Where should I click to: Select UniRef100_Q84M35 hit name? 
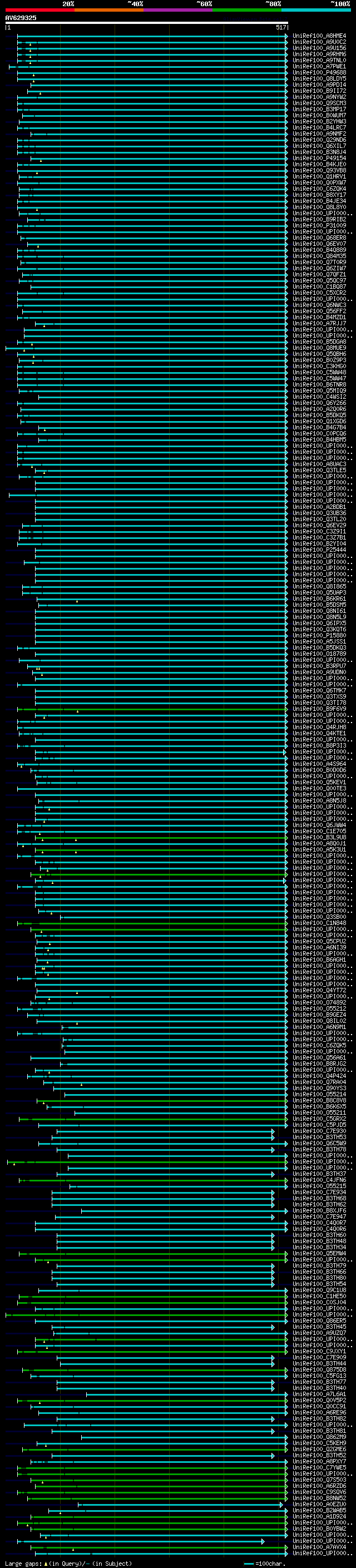tap(319, 256)
